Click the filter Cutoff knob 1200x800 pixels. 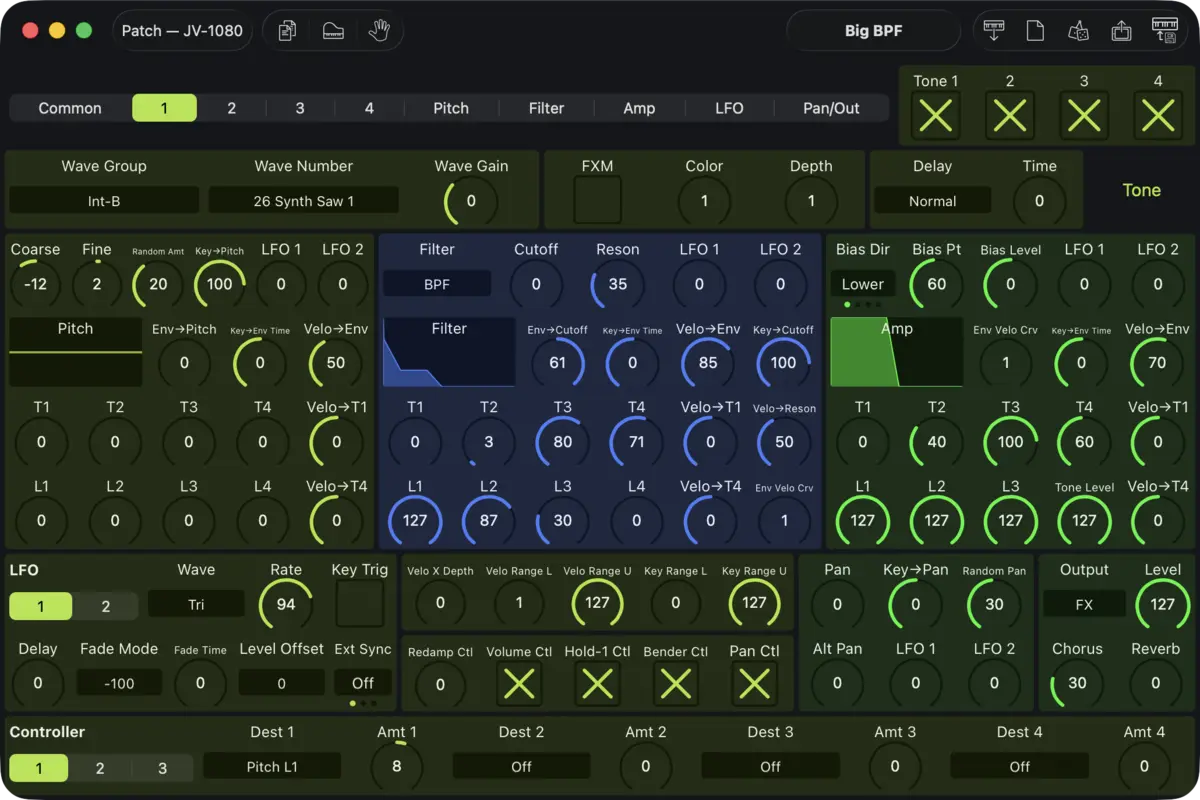(x=536, y=284)
